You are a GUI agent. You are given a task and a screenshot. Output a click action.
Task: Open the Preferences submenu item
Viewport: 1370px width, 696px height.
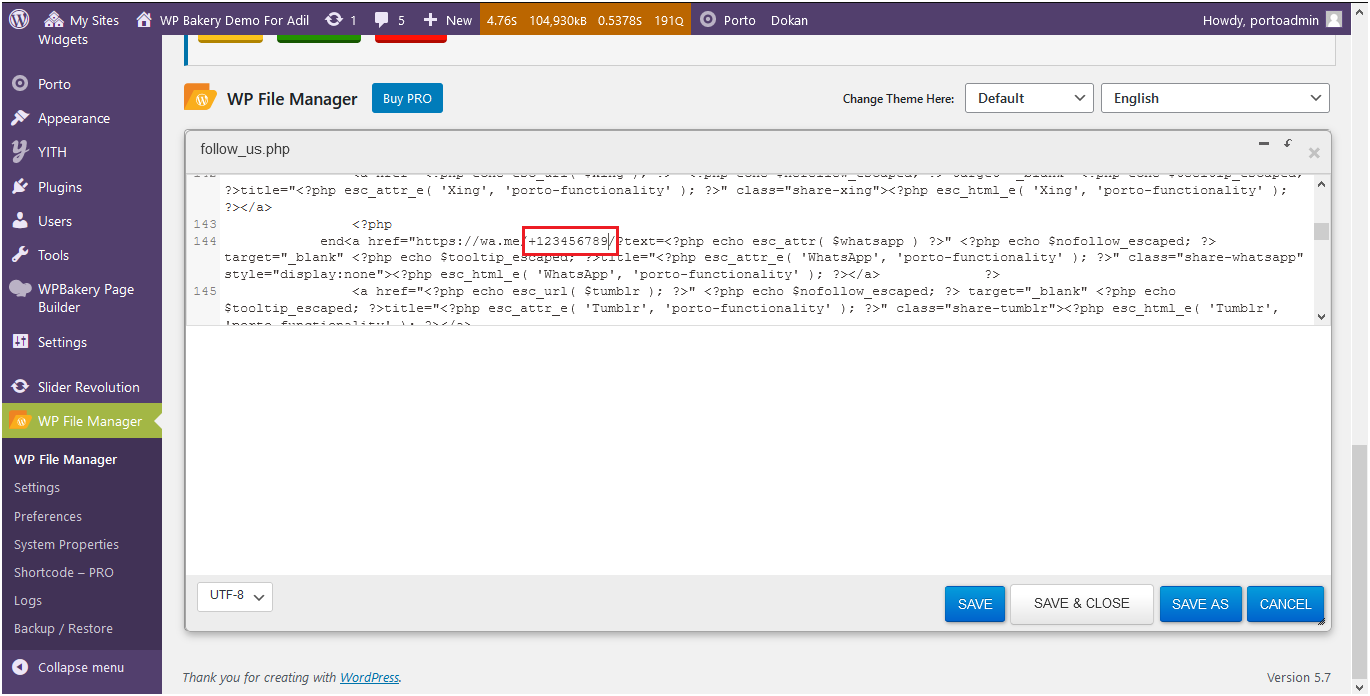pyautogui.click(x=48, y=516)
